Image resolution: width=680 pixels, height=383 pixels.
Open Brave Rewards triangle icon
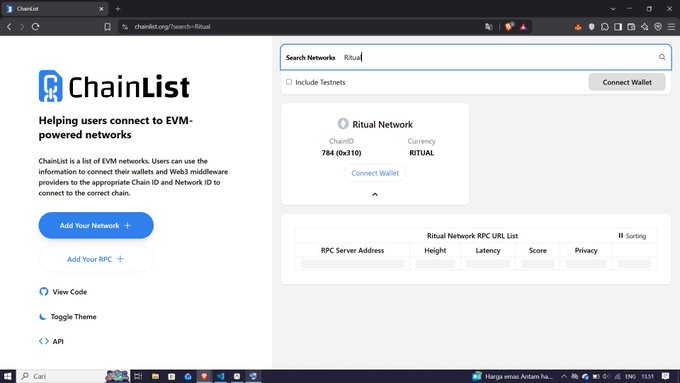pyautogui.click(x=523, y=27)
